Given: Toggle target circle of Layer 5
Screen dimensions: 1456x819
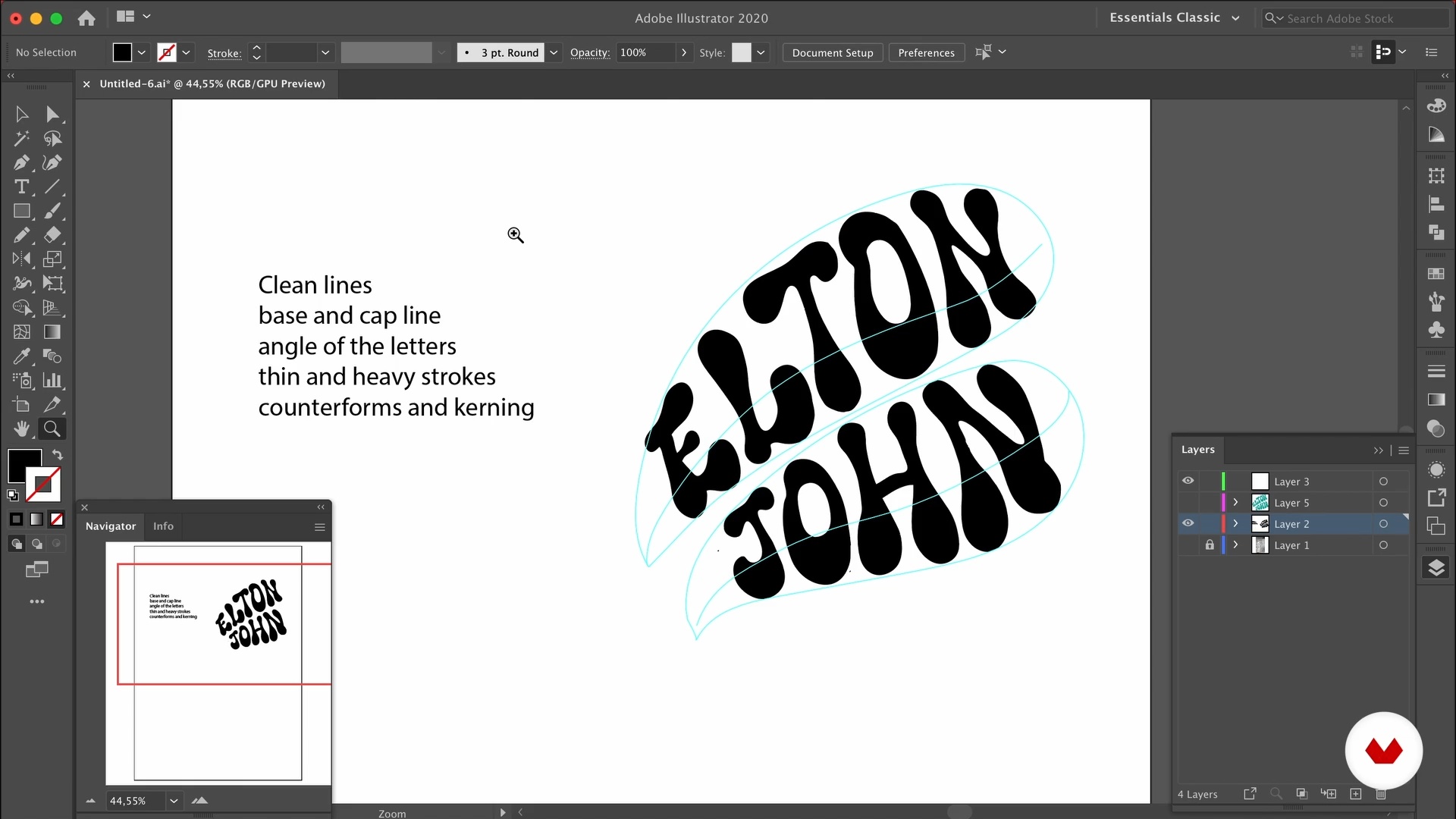Looking at the screenshot, I should 1383,503.
